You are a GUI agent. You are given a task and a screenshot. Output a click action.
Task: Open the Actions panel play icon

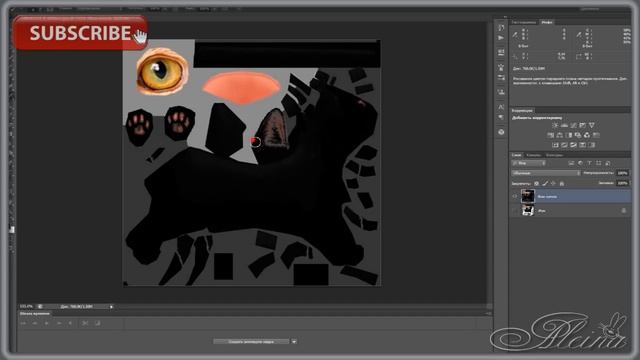pyautogui.click(x=501, y=38)
